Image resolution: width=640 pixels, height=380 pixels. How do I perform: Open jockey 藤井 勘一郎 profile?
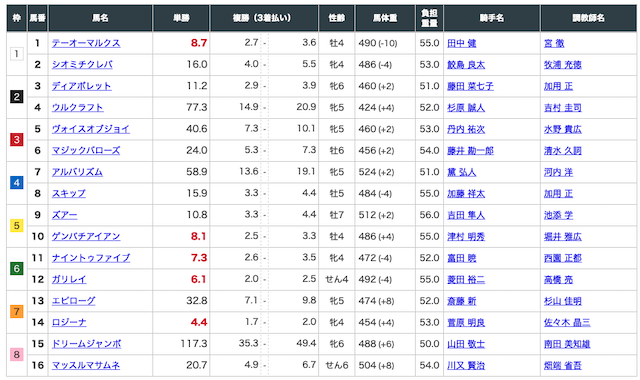tap(470, 151)
